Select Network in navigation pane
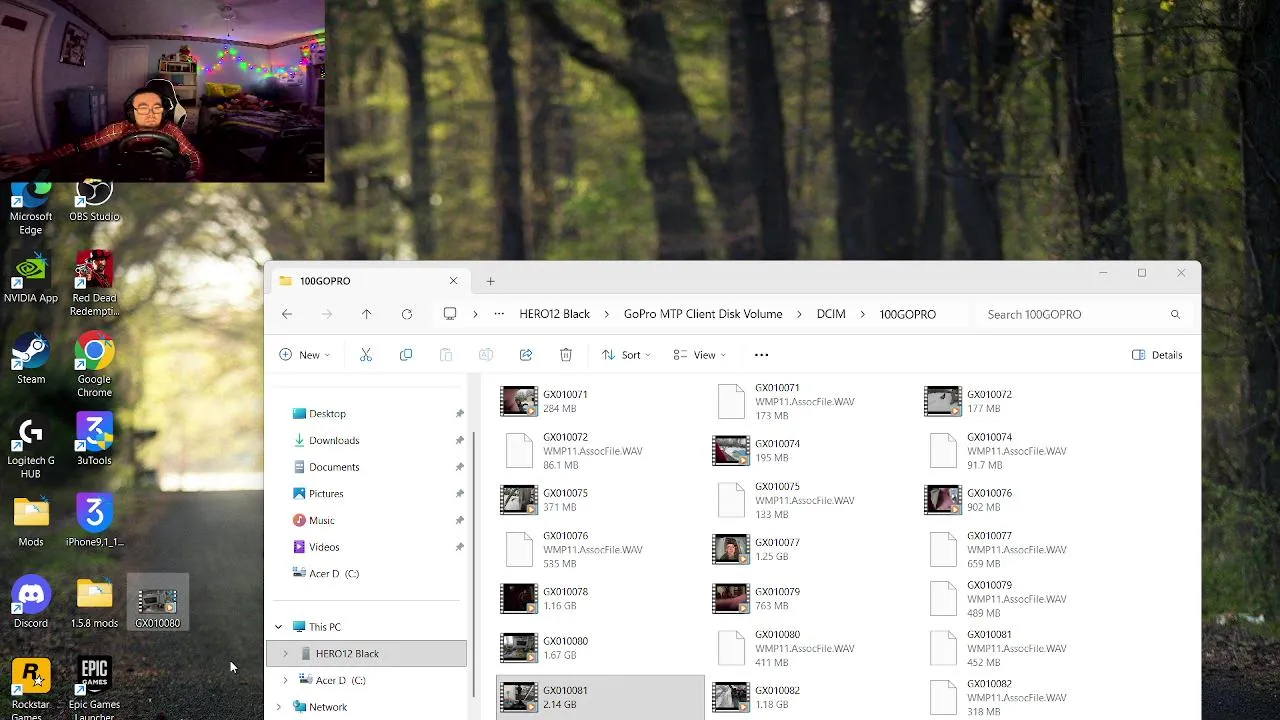 coord(328,707)
